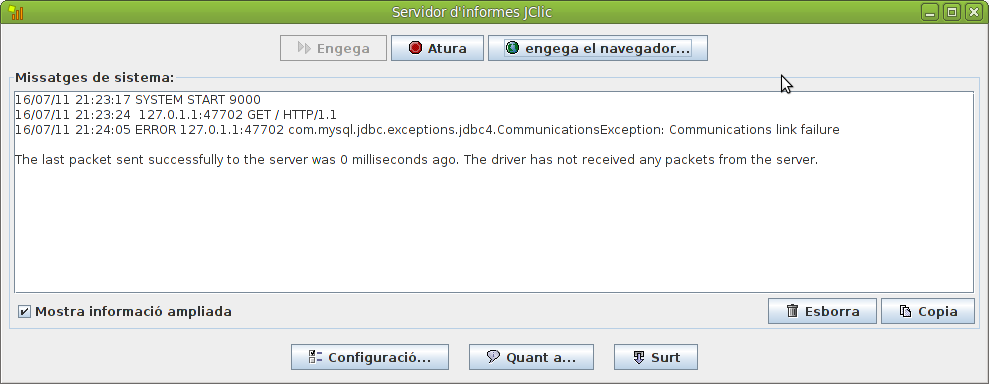Click the SYSTEM START 9000 log line
This screenshot has height=384, width=989.
pyautogui.click(x=138, y=100)
